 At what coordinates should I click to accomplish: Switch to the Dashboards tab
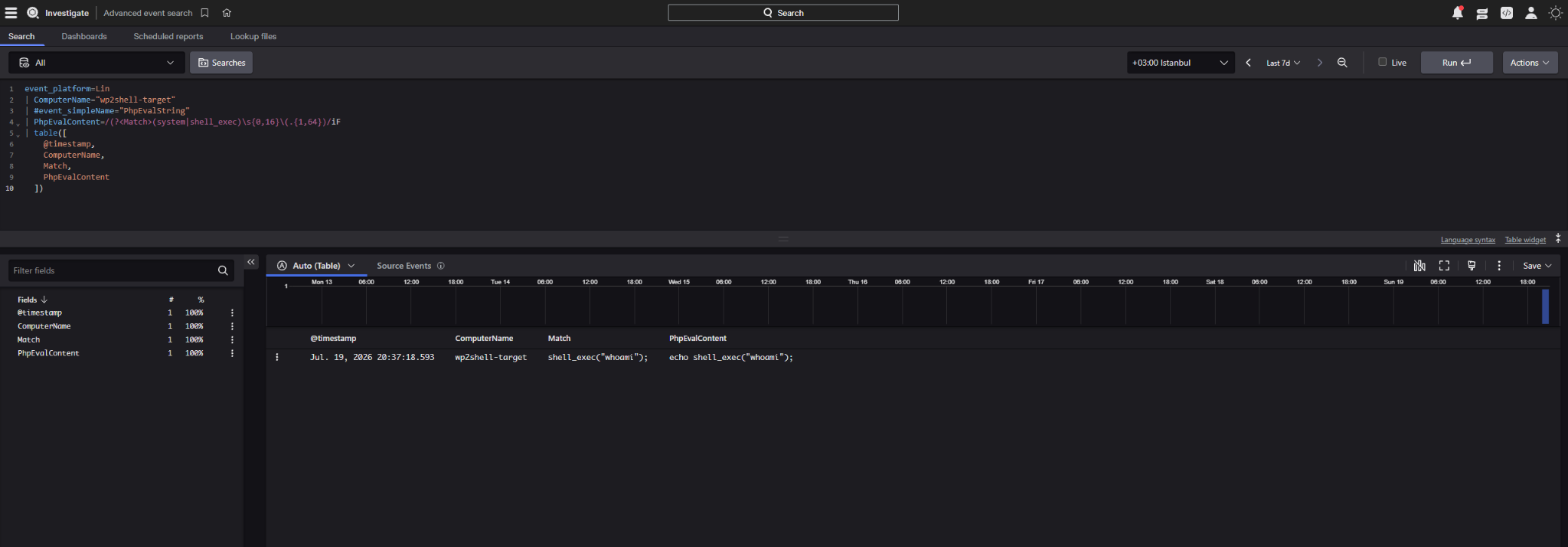pos(84,36)
